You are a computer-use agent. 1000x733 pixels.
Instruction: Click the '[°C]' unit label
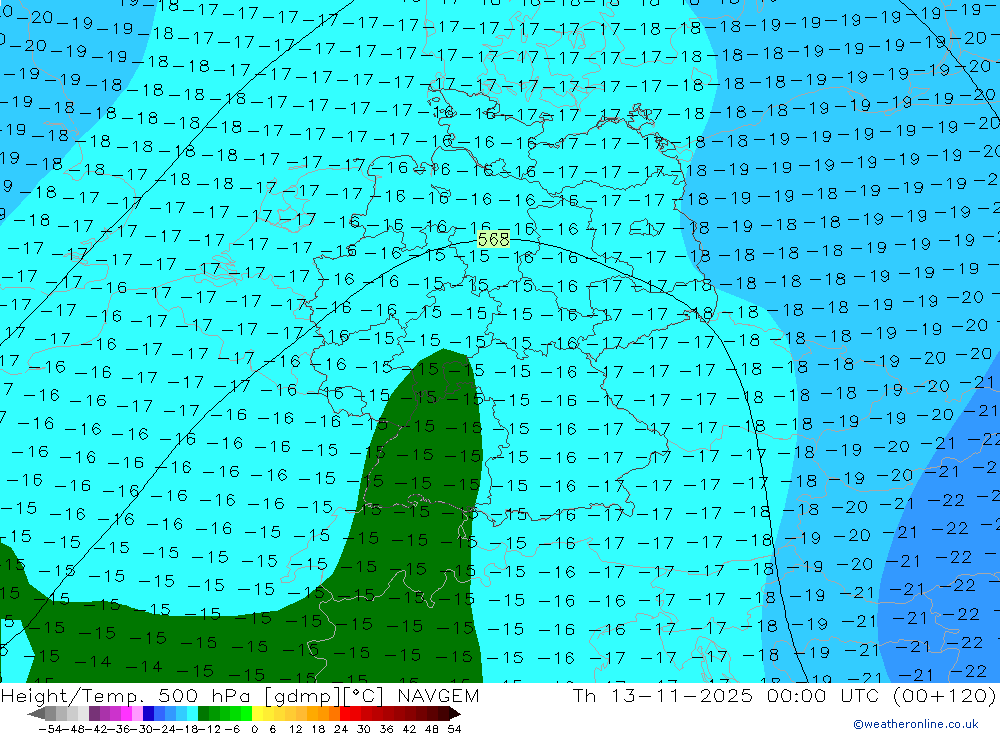pos(364,696)
